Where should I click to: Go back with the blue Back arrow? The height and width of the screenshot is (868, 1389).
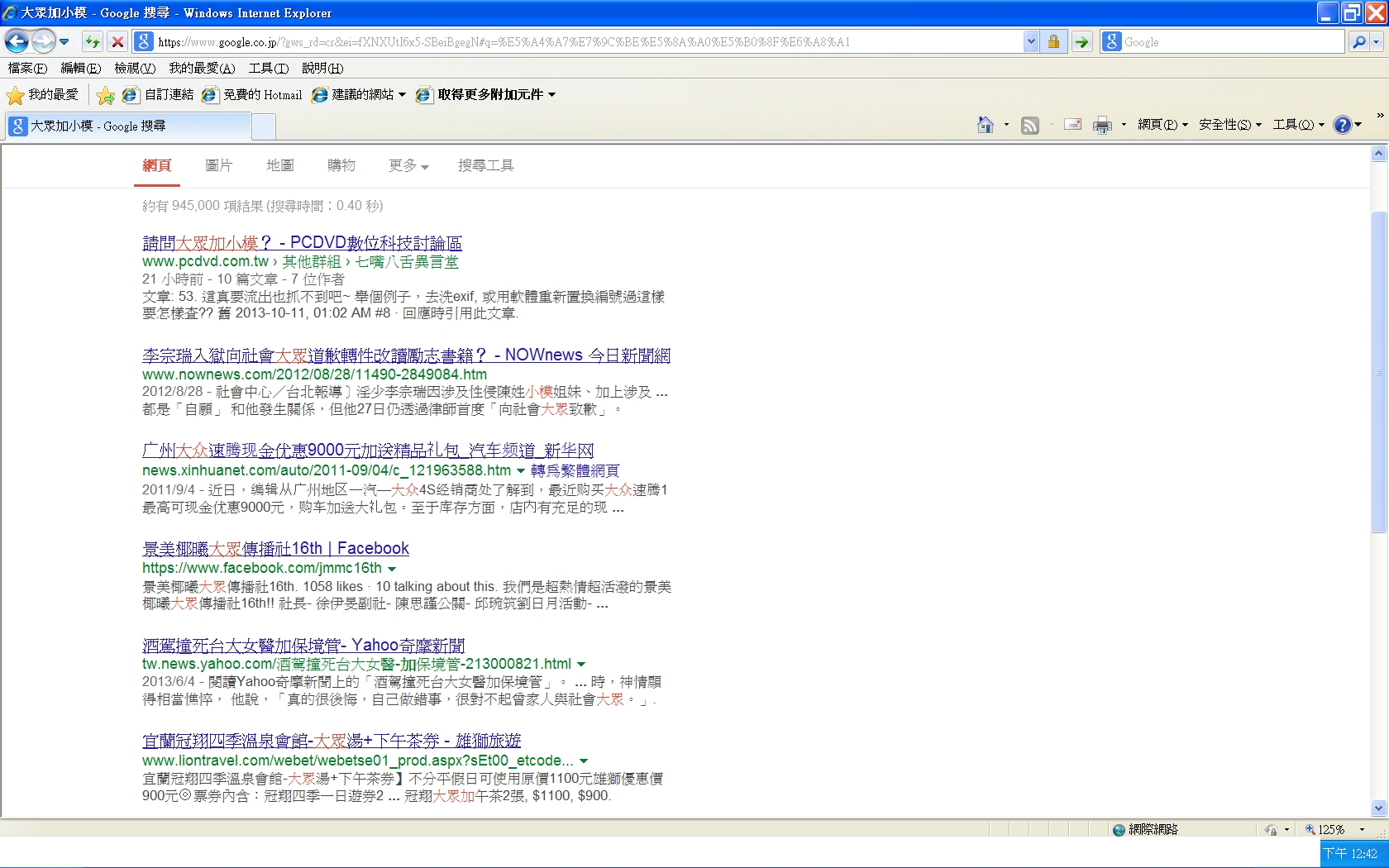(x=17, y=41)
